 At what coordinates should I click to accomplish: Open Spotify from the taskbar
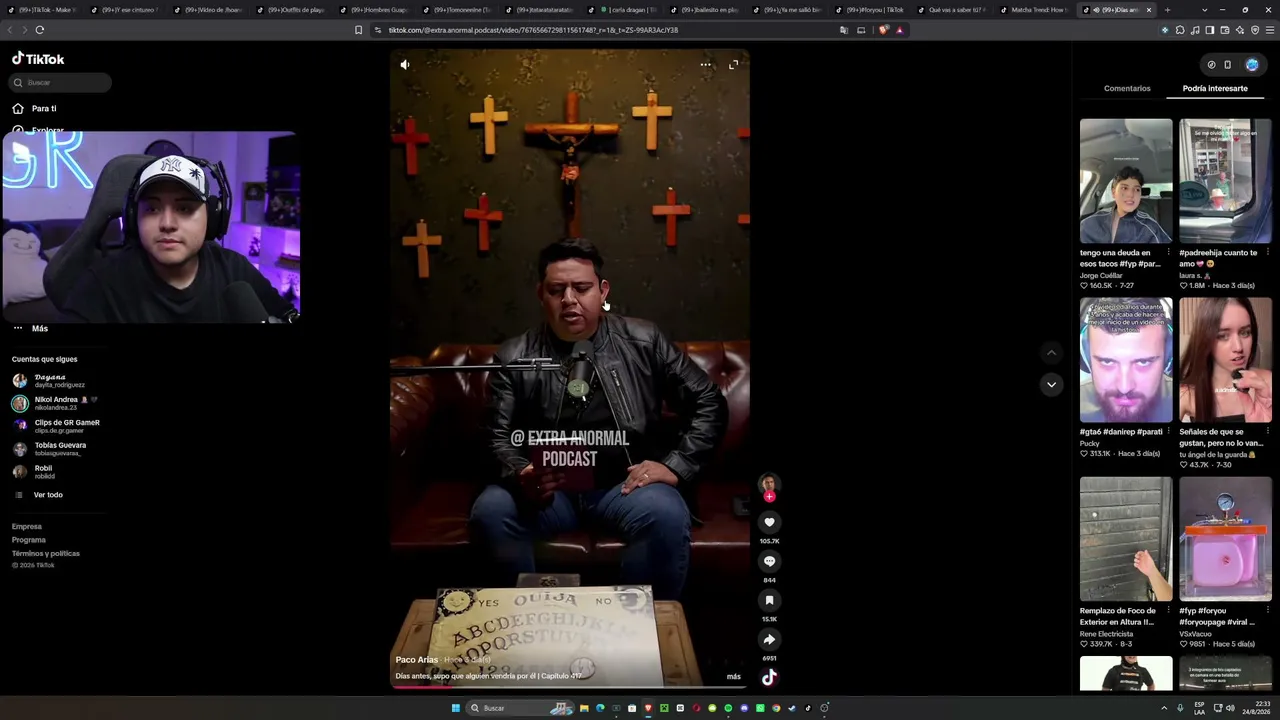[x=728, y=708]
